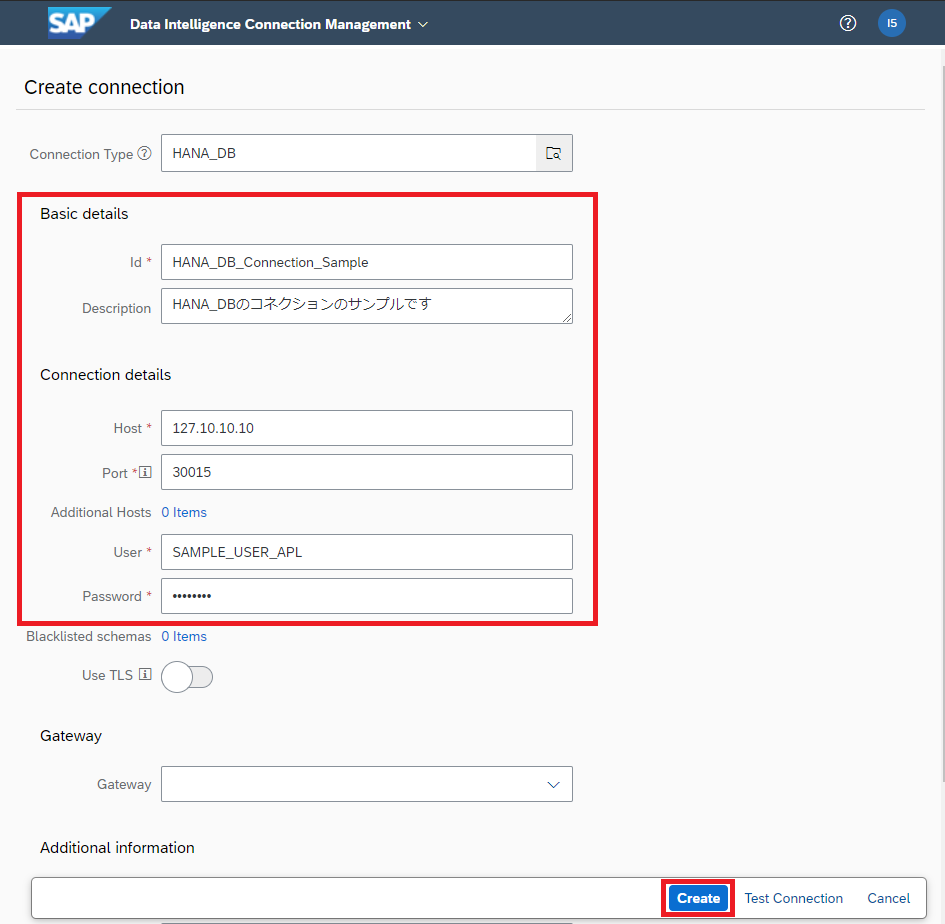Open the Connection Type value help browser
The height and width of the screenshot is (924, 945).
pyautogui.click(x=554, y=153)
